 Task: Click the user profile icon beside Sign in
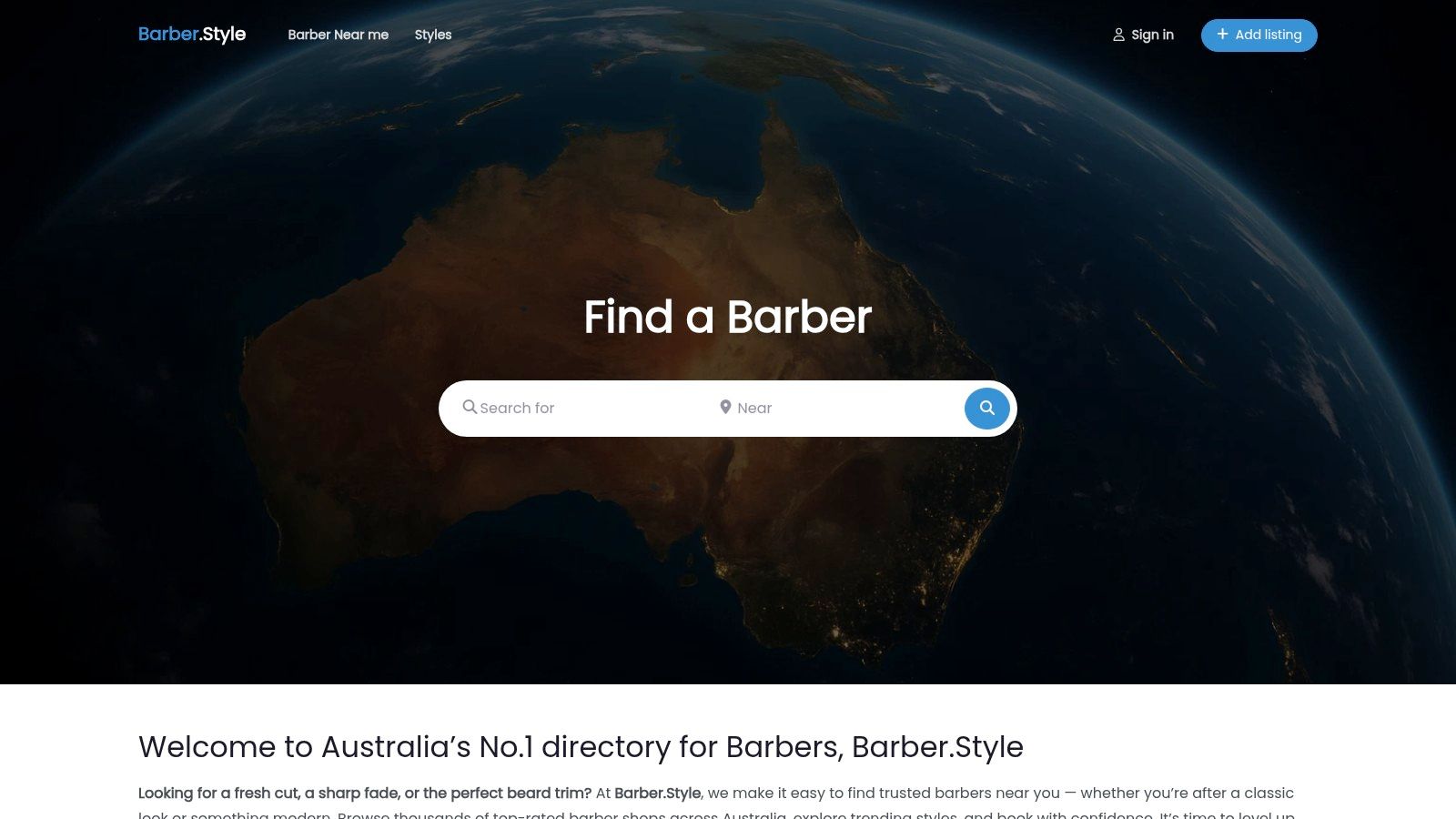click(1118, 35)
